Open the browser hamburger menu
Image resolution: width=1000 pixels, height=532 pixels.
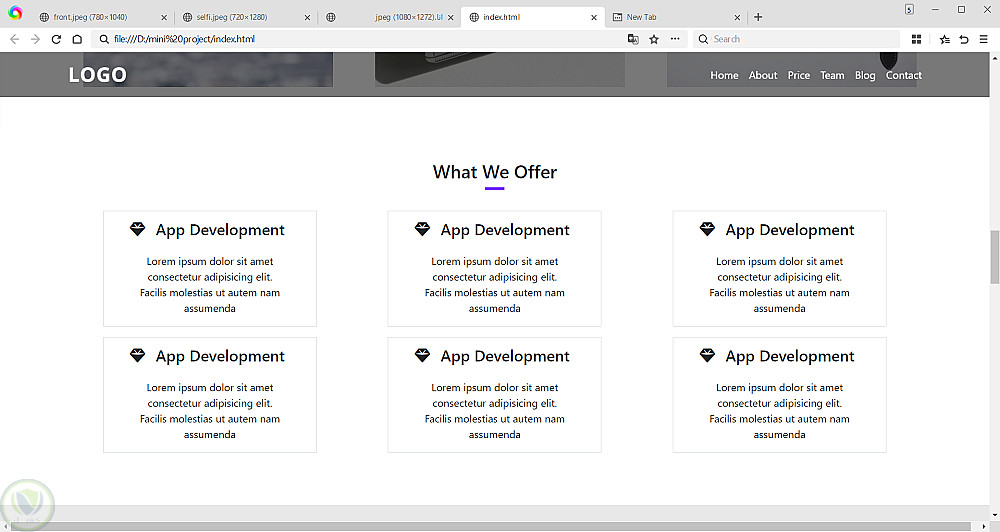tap(983, 39)
